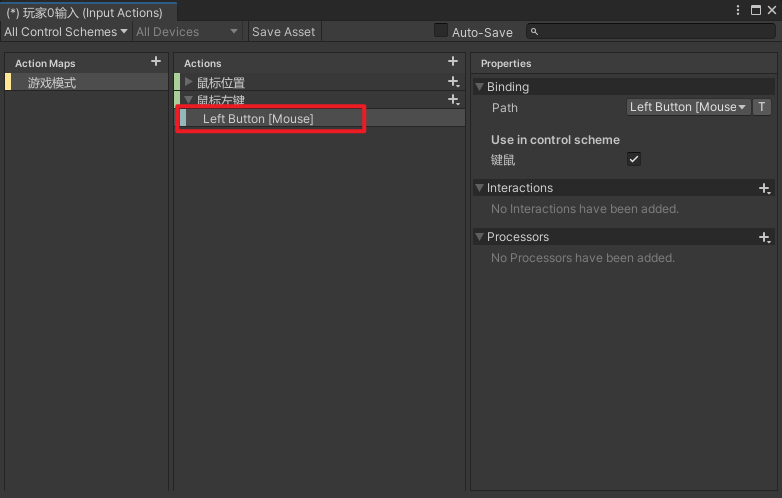782x498 pixels.
Task: Add binding to 鼠标位置 action
Action: pyautogui.click(x=453, y=82)
